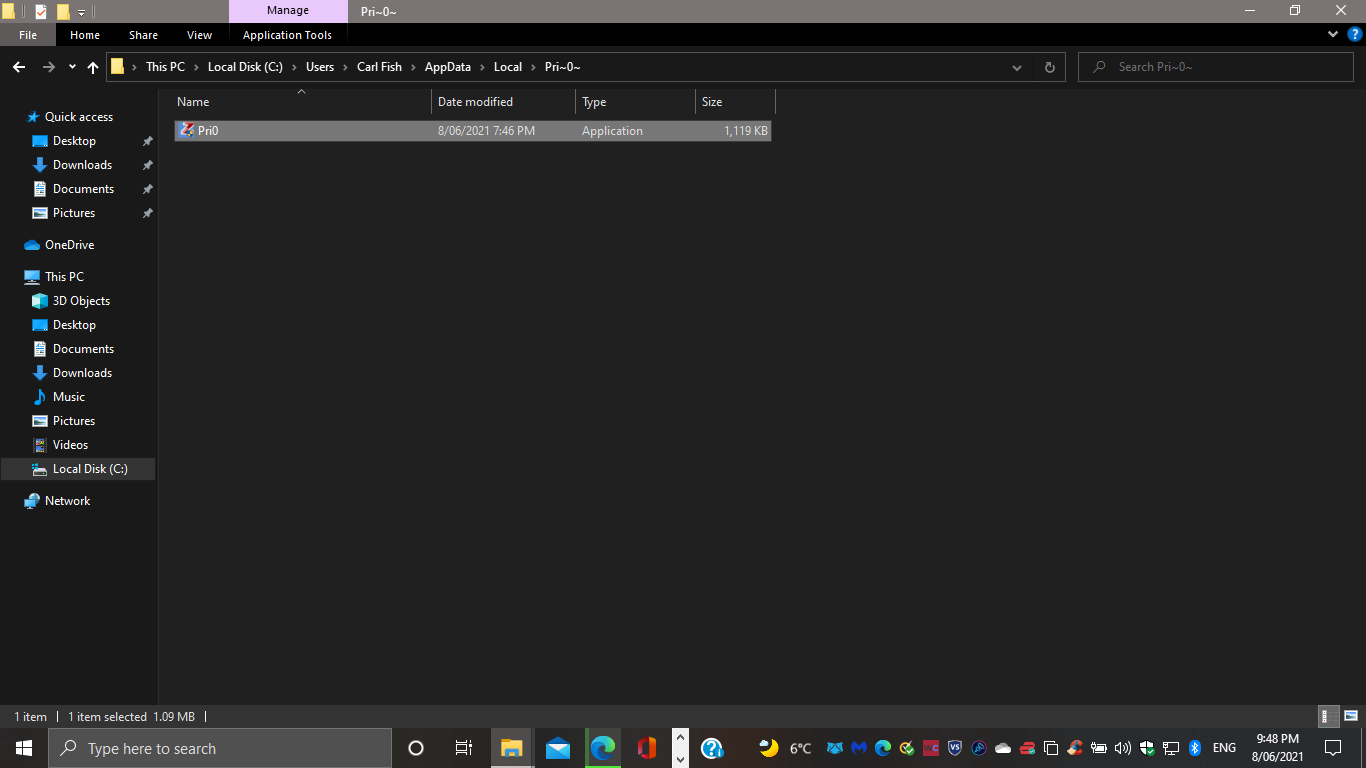
Task: Switch to the Share ribbon tab
Action: (x=143, y=35)
